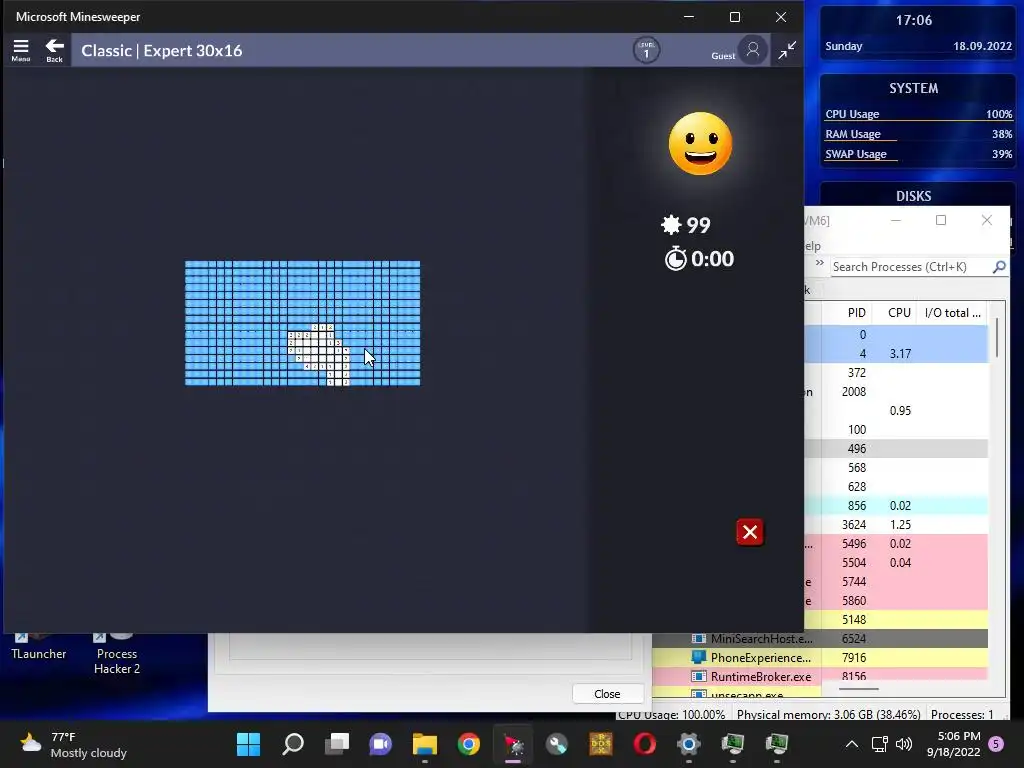Open the DOSBox taskbar icon
Viewport: 1024px width, 768px height.
tap(601, 744)
